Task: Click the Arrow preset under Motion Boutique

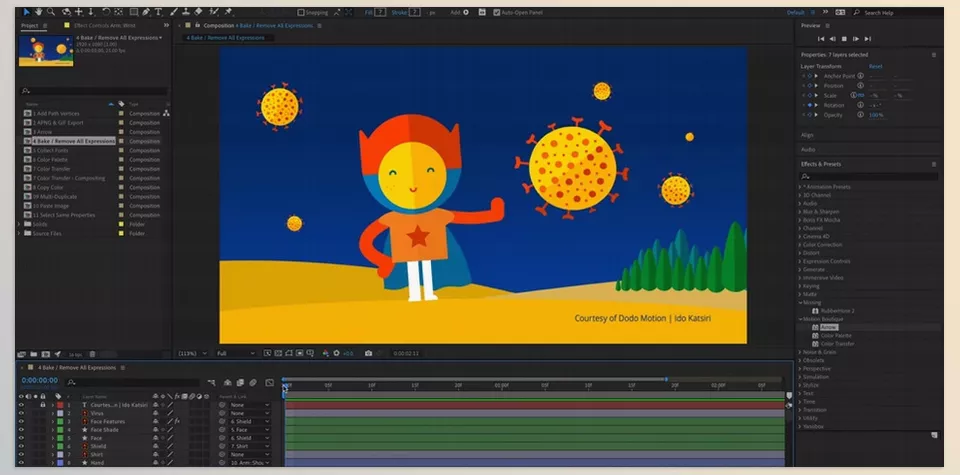Action: [828, 327]
